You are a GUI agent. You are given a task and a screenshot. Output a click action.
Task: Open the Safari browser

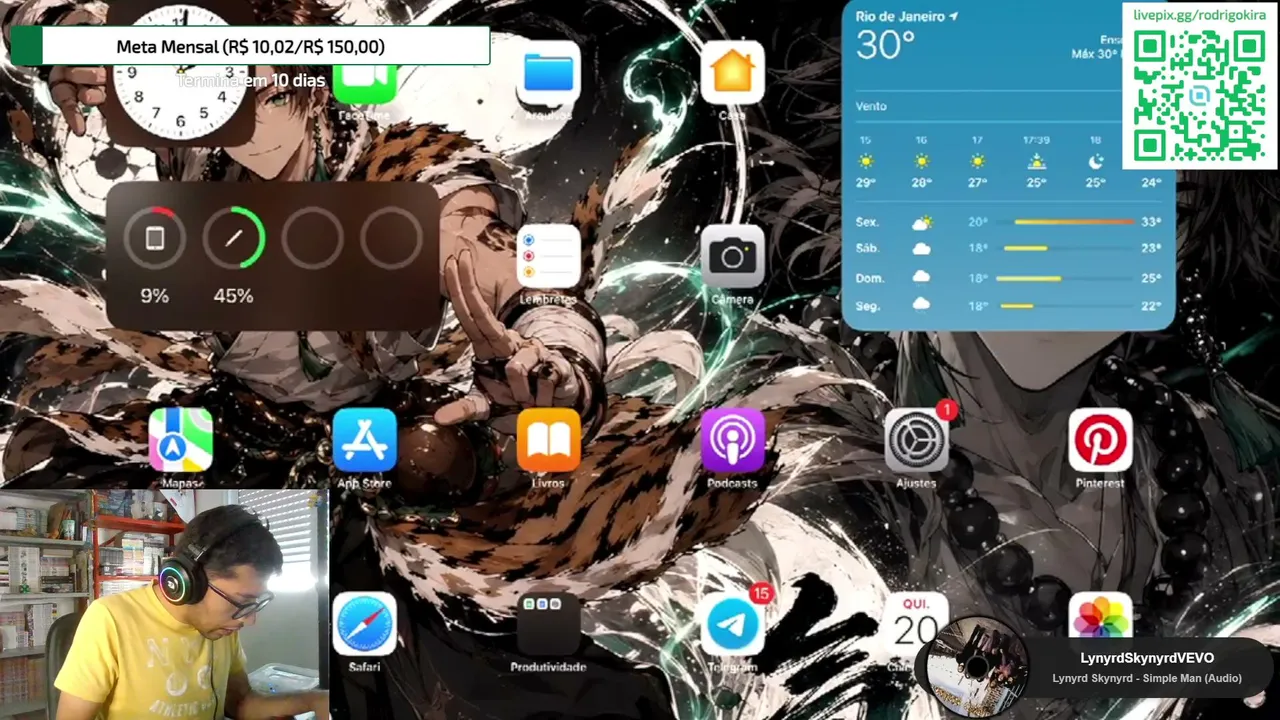click(x=364, y=624)
